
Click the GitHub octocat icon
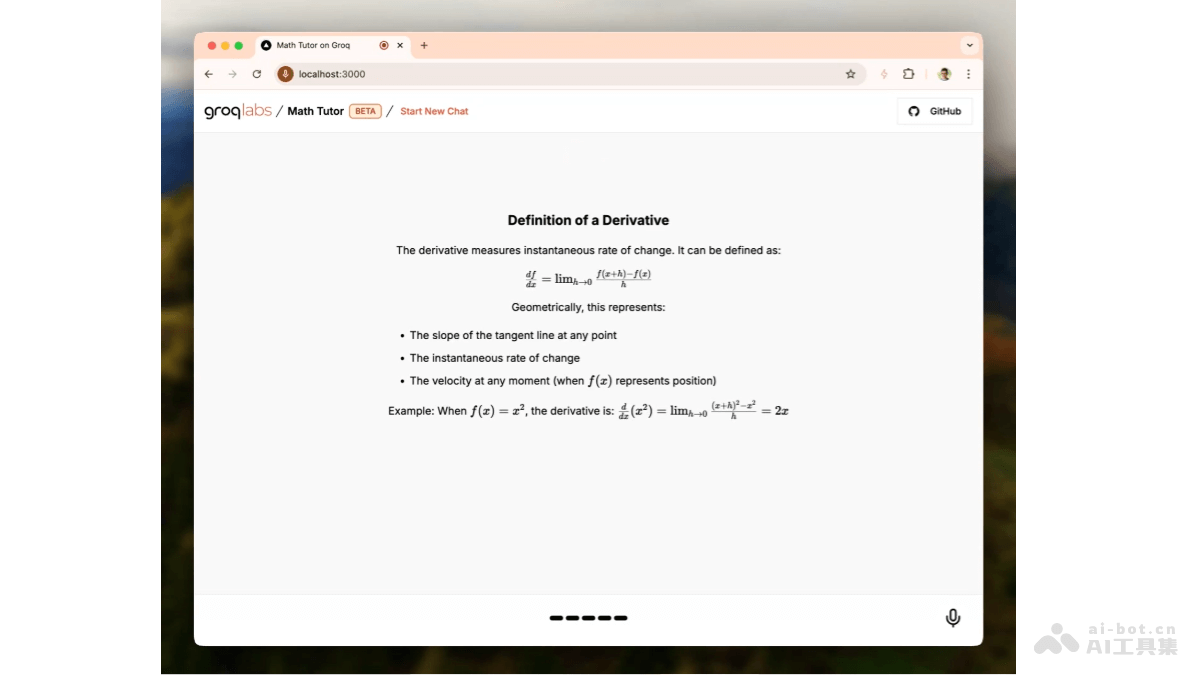tap(913, 111)
